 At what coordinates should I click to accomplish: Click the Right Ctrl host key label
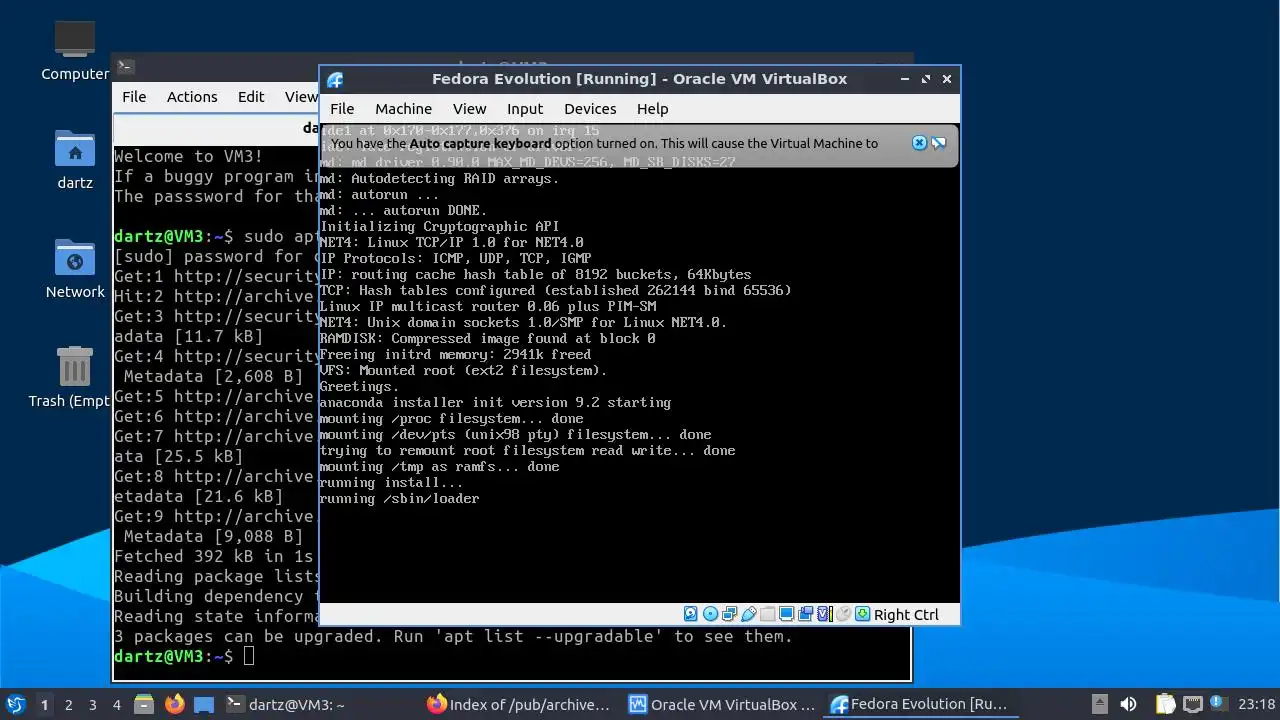point(906,615)
